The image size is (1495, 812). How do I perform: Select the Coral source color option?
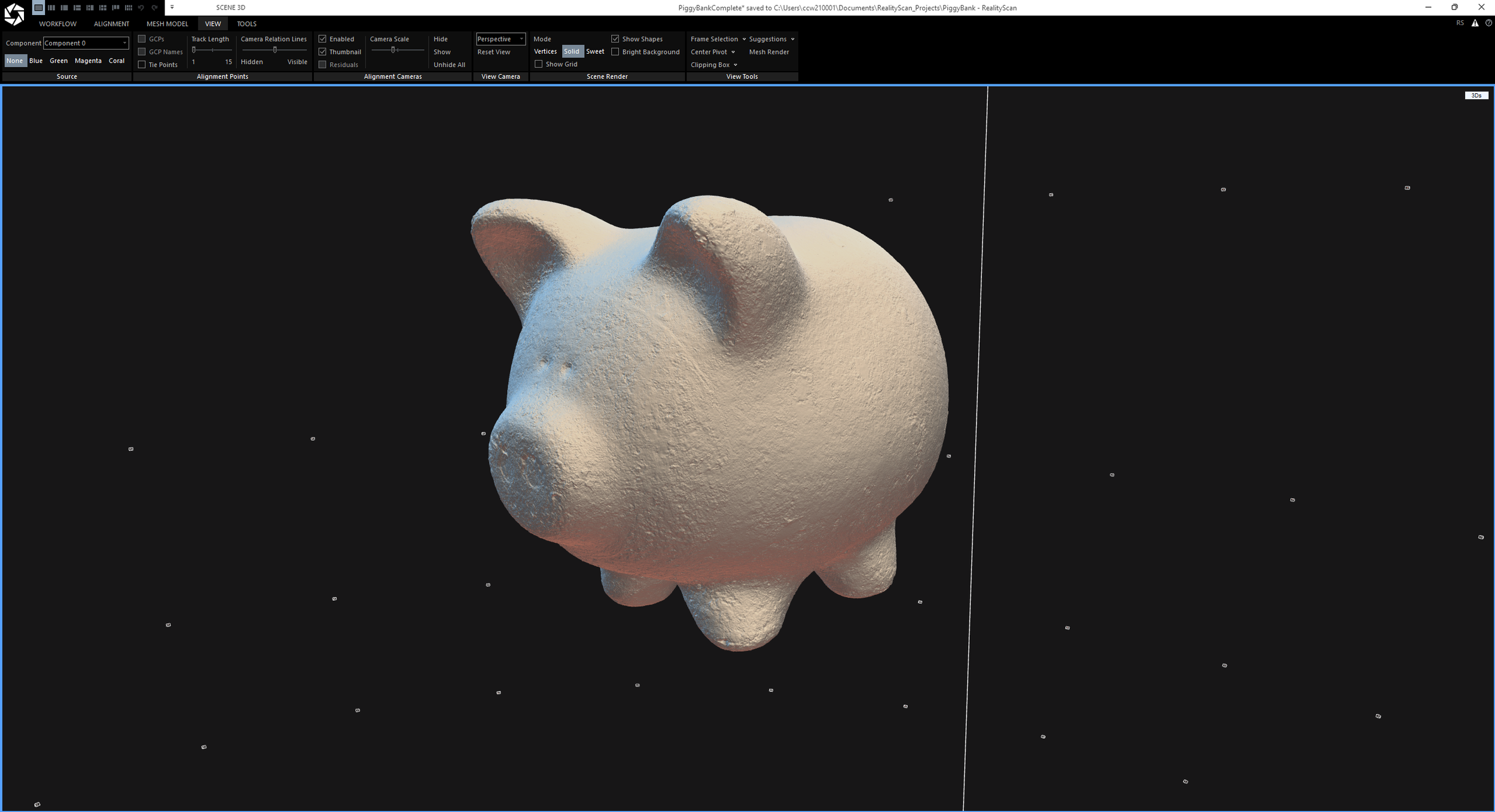tap(117, 60)
